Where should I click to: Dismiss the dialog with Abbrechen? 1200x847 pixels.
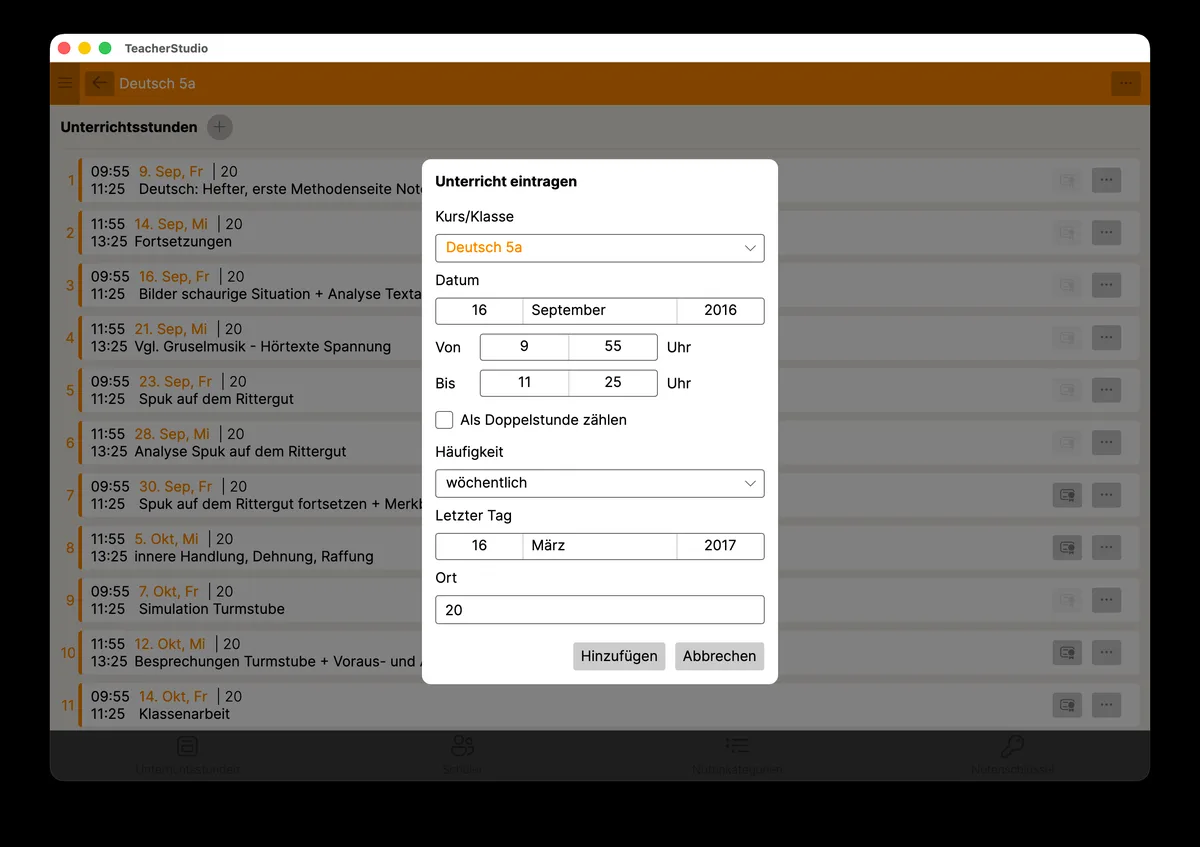coord(720,656)
